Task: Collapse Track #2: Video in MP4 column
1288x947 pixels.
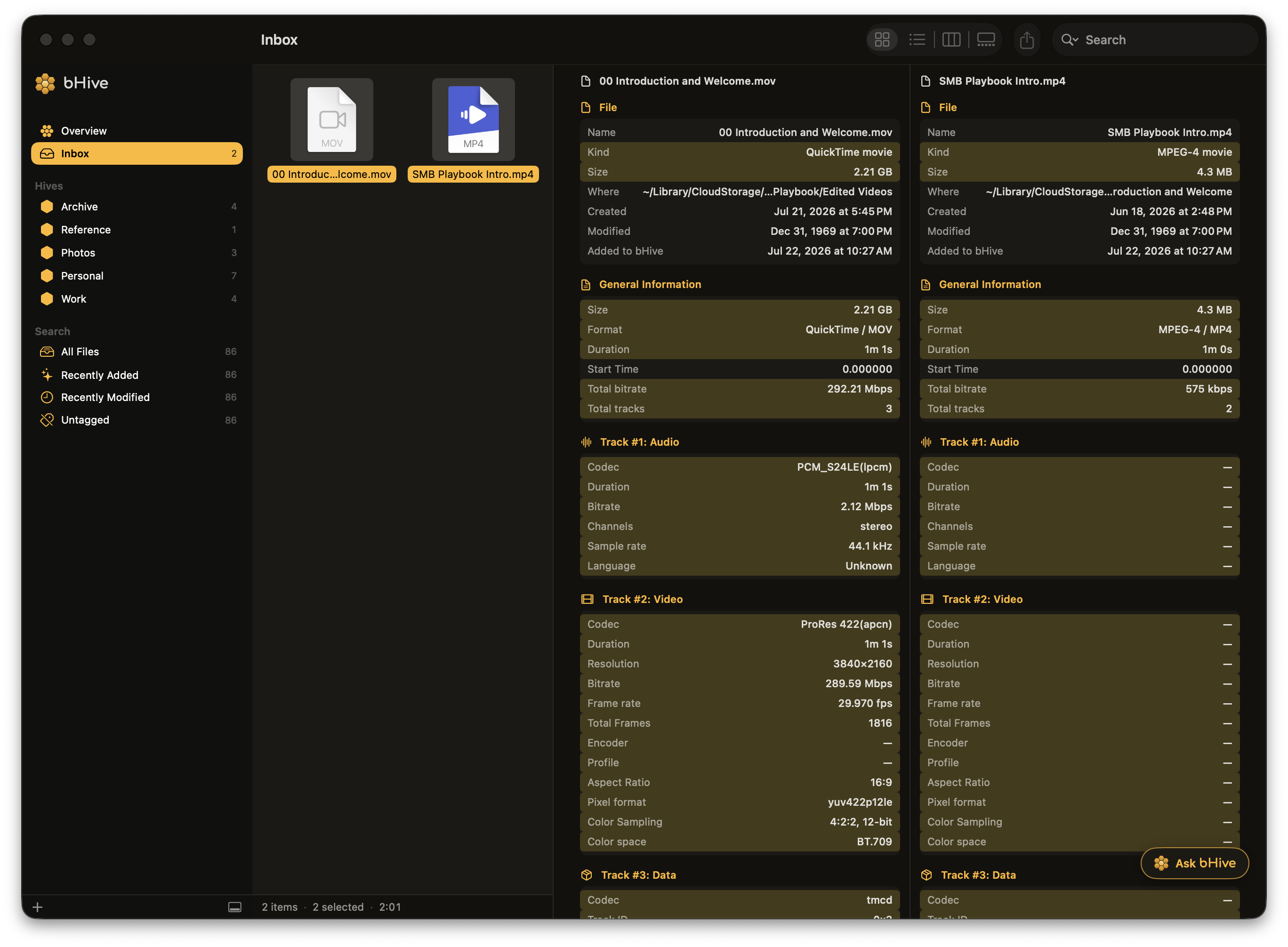Action: 982,599
